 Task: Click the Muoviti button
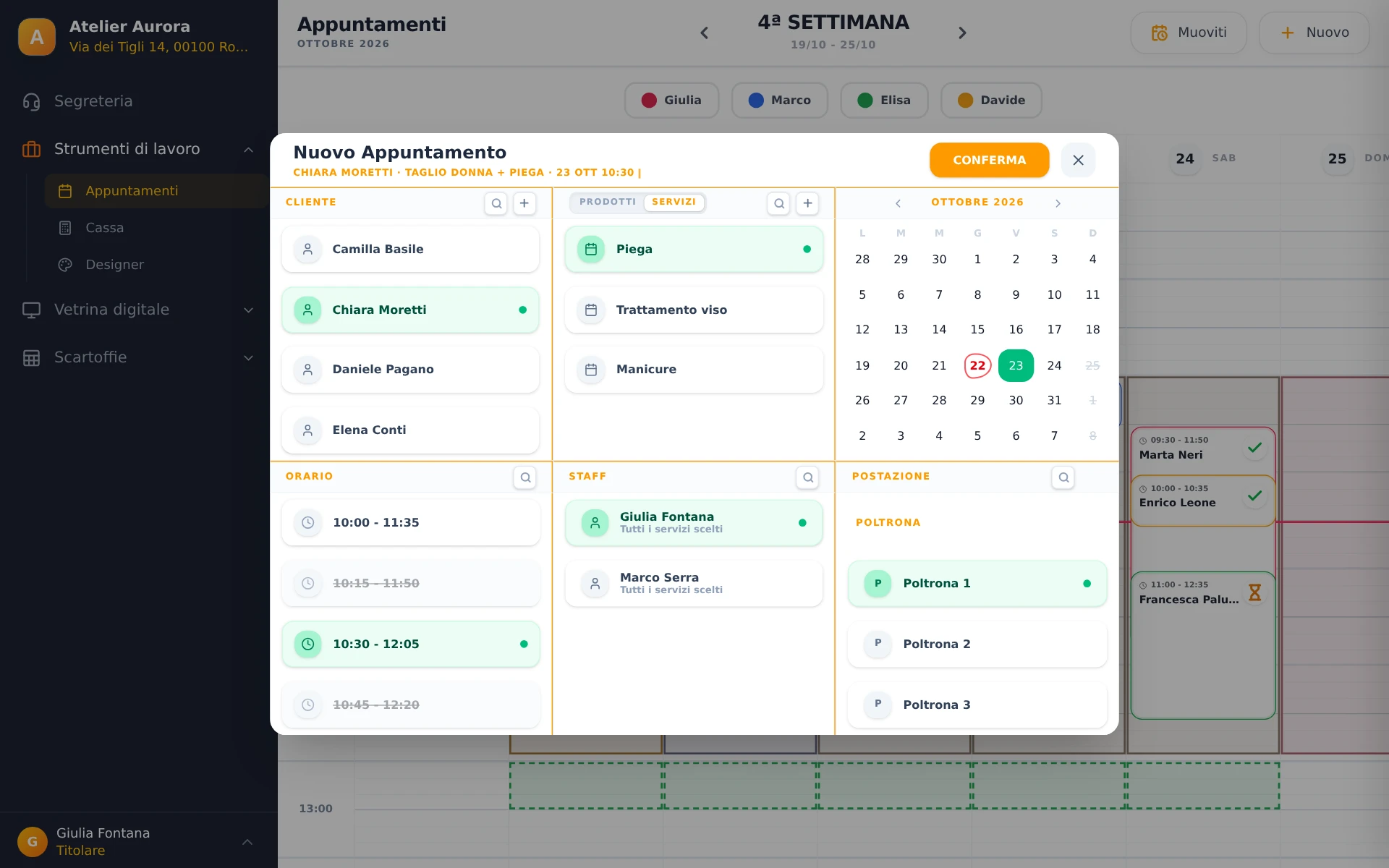coord(1189,33)
